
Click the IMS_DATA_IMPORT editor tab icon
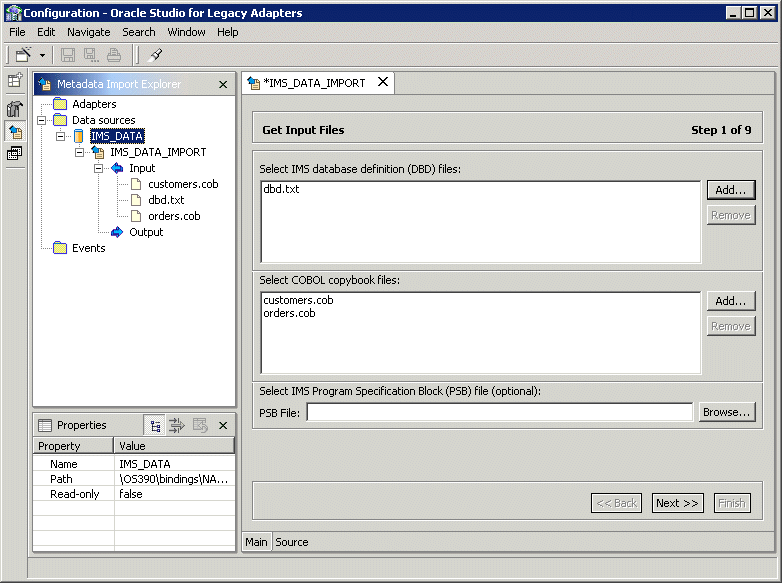[254, 83]
